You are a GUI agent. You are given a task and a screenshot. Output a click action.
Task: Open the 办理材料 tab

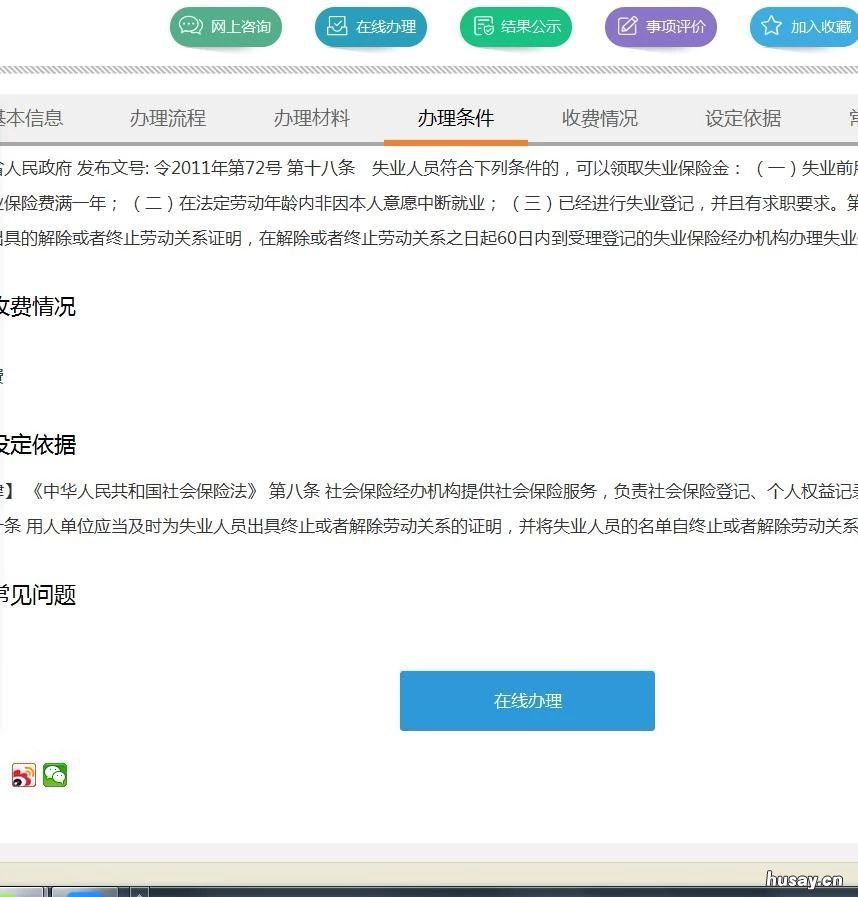pyautogui.click(x=311, y=118)
